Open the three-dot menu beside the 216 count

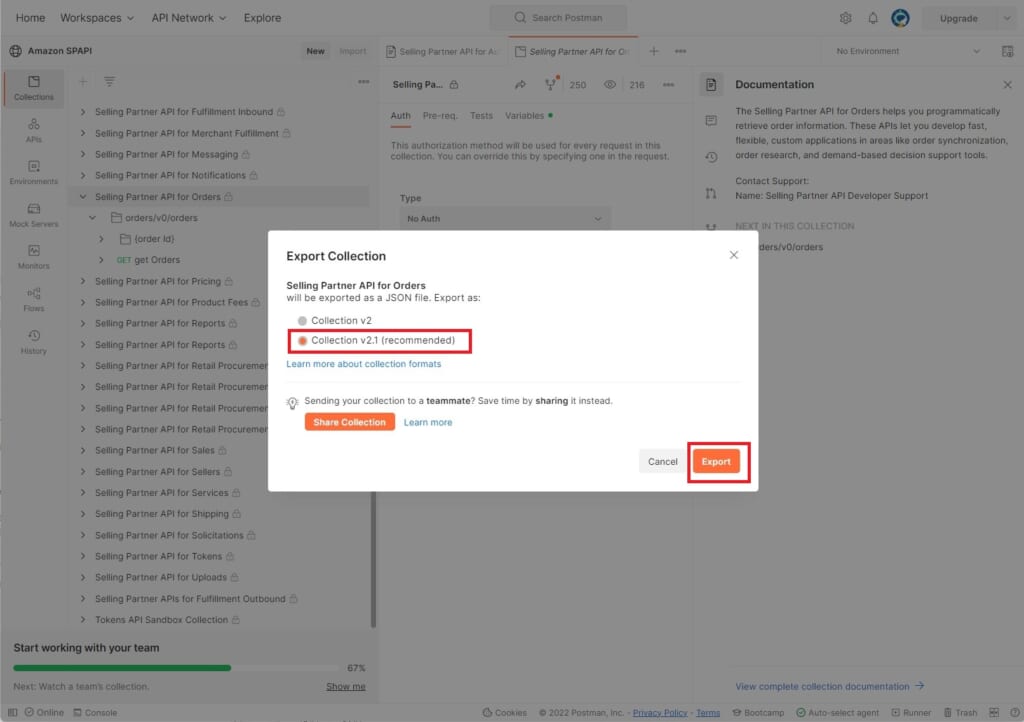(668, 84)
